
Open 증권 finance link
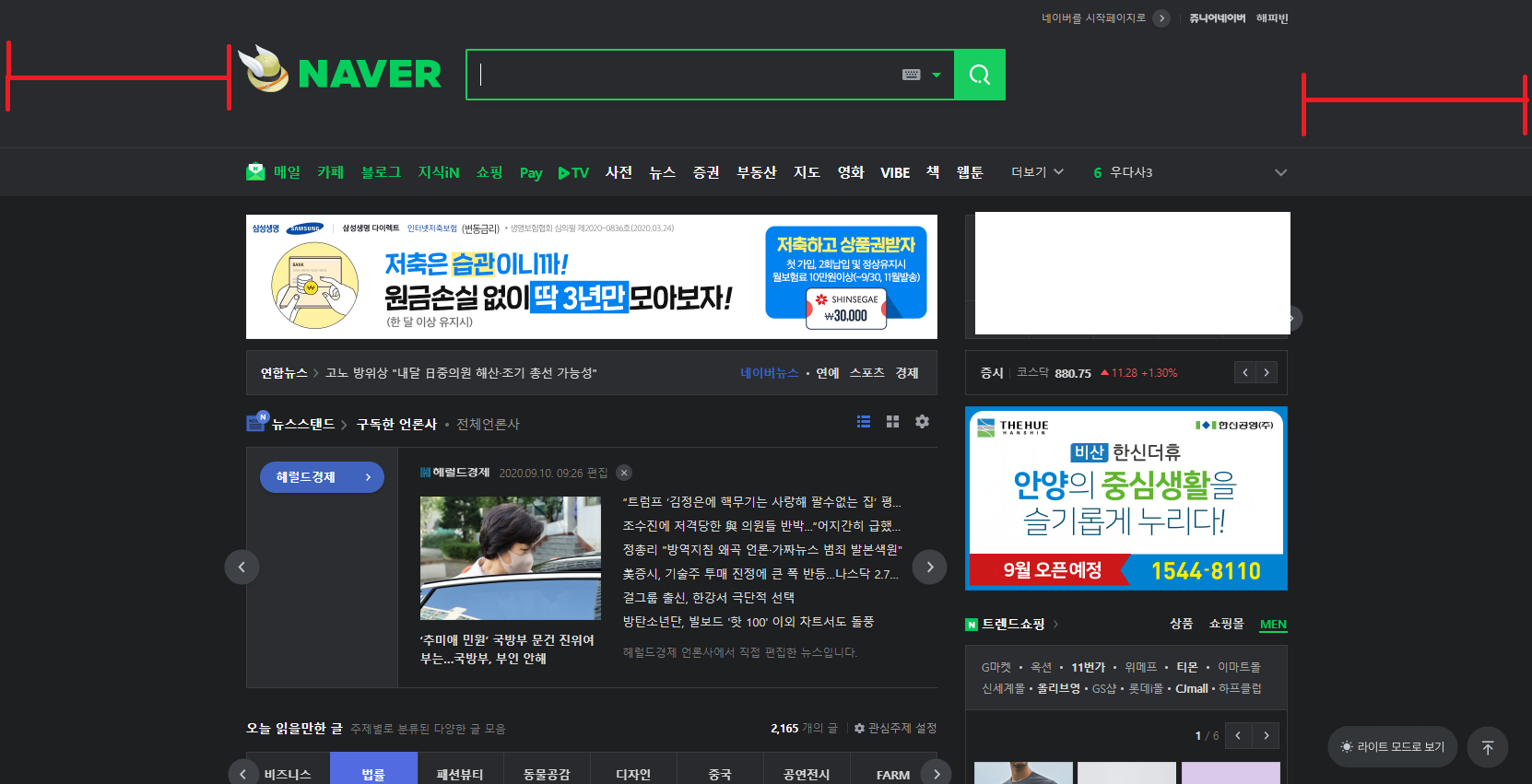pyautogui.click(x=706, y=172)
